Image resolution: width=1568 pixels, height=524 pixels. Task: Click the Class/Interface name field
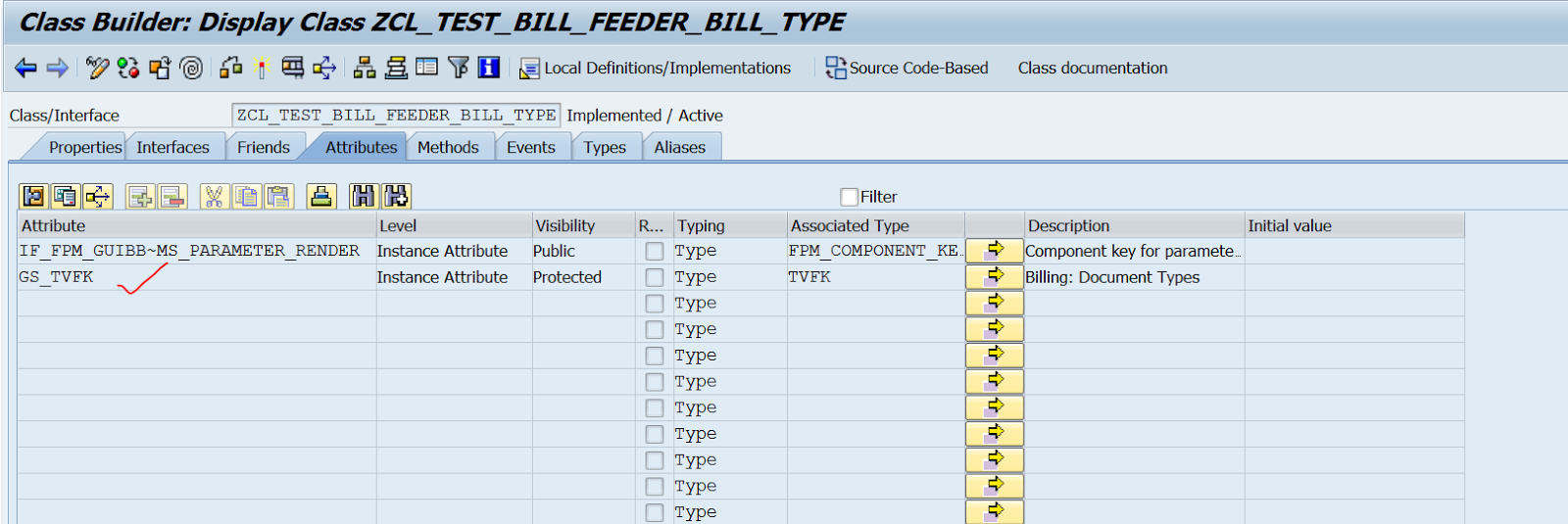[396, 116]
